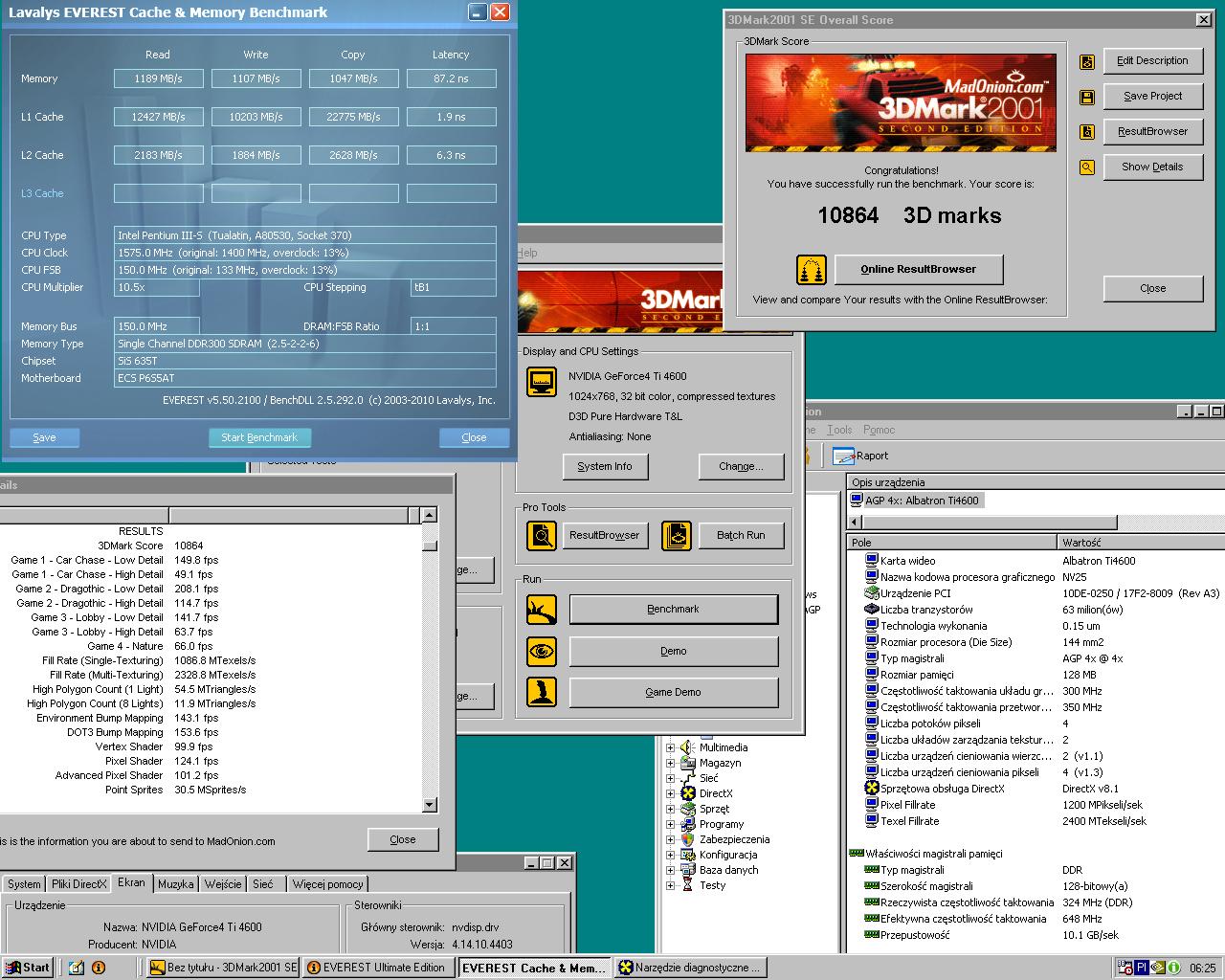Switch to the Narzędzie diagnostyczne taskbar window
Viewport: 1225px width, 980px height.
pyautogui.click(x=690, y=968)
